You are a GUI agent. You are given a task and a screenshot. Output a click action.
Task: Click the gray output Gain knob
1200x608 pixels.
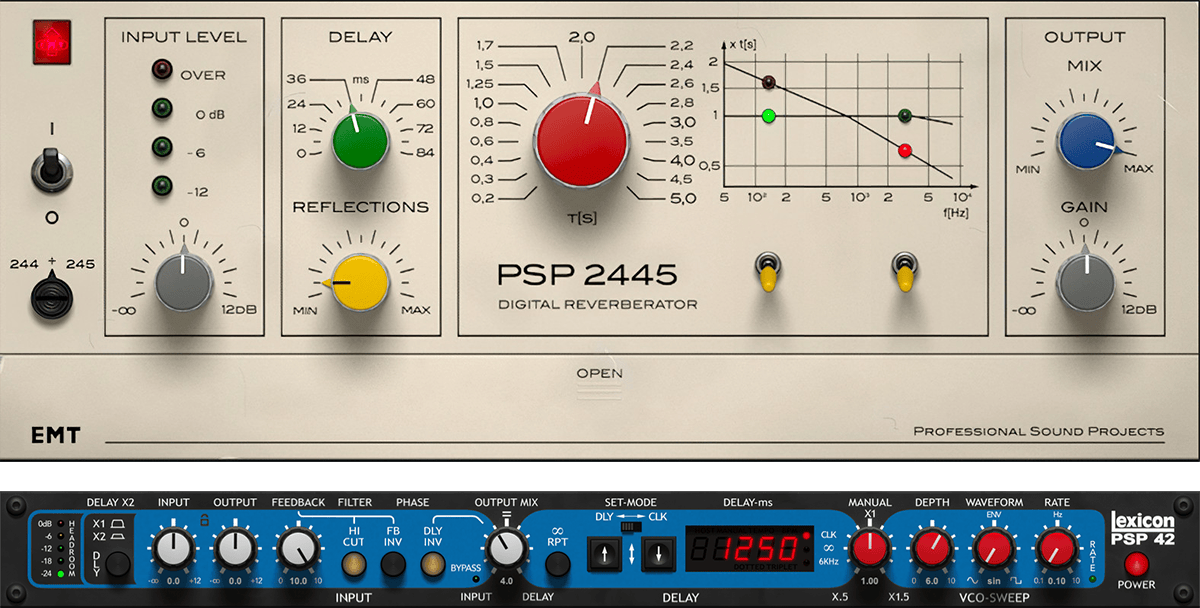[1085, 280]
